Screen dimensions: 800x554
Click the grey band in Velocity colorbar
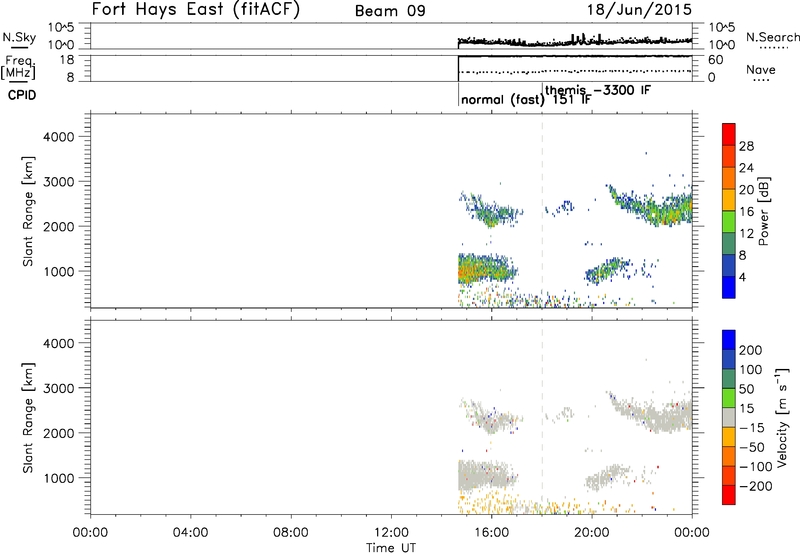(729, 417)
